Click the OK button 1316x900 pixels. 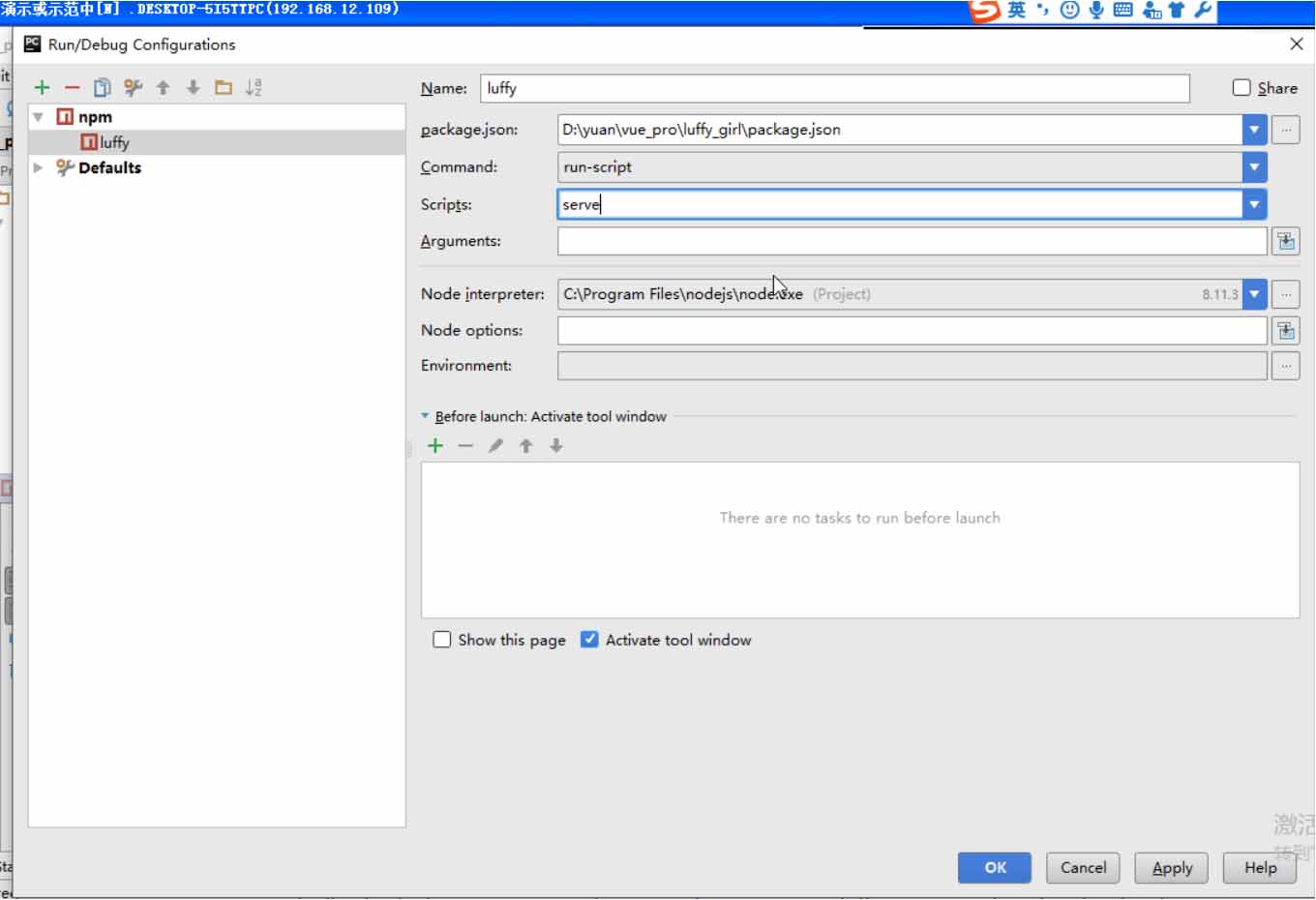point(994,868)
